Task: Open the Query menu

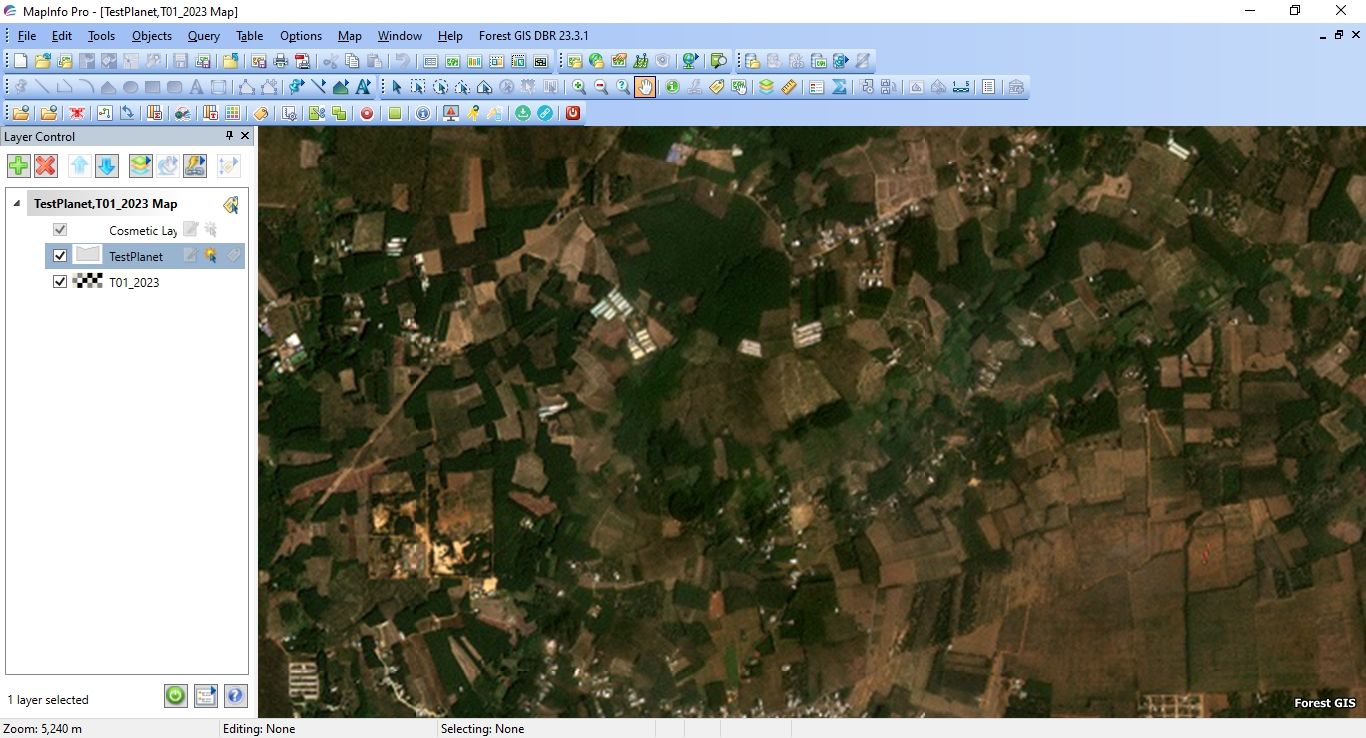Action: (203, 36)
